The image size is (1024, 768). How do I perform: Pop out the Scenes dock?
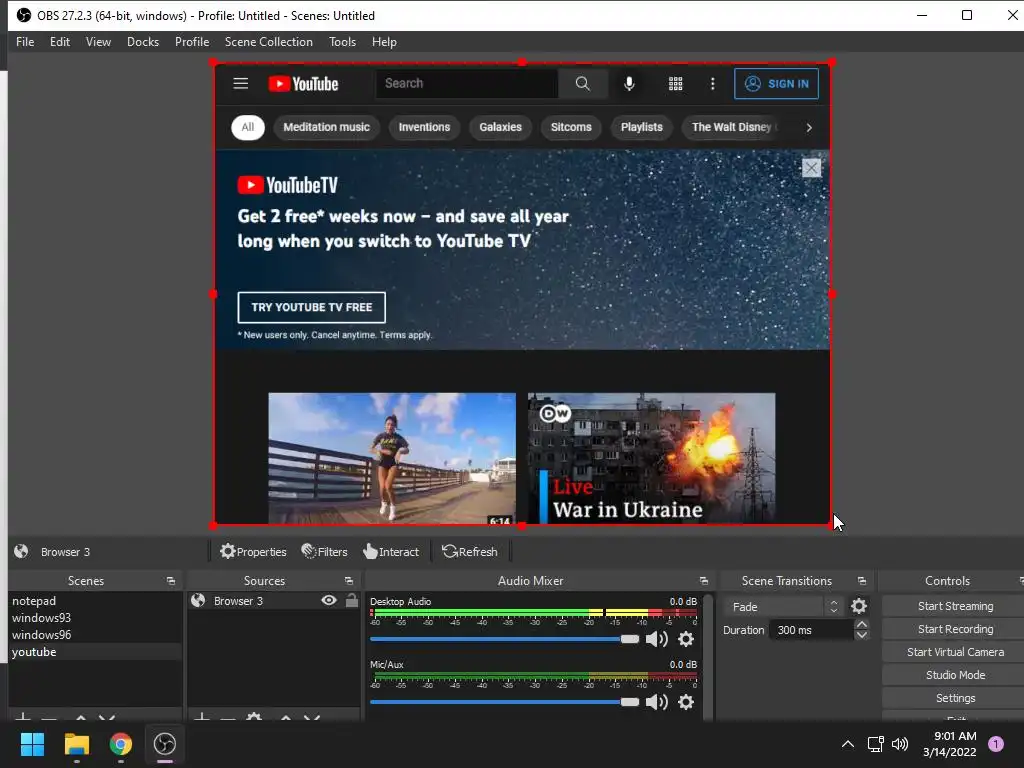click(171, 581)
